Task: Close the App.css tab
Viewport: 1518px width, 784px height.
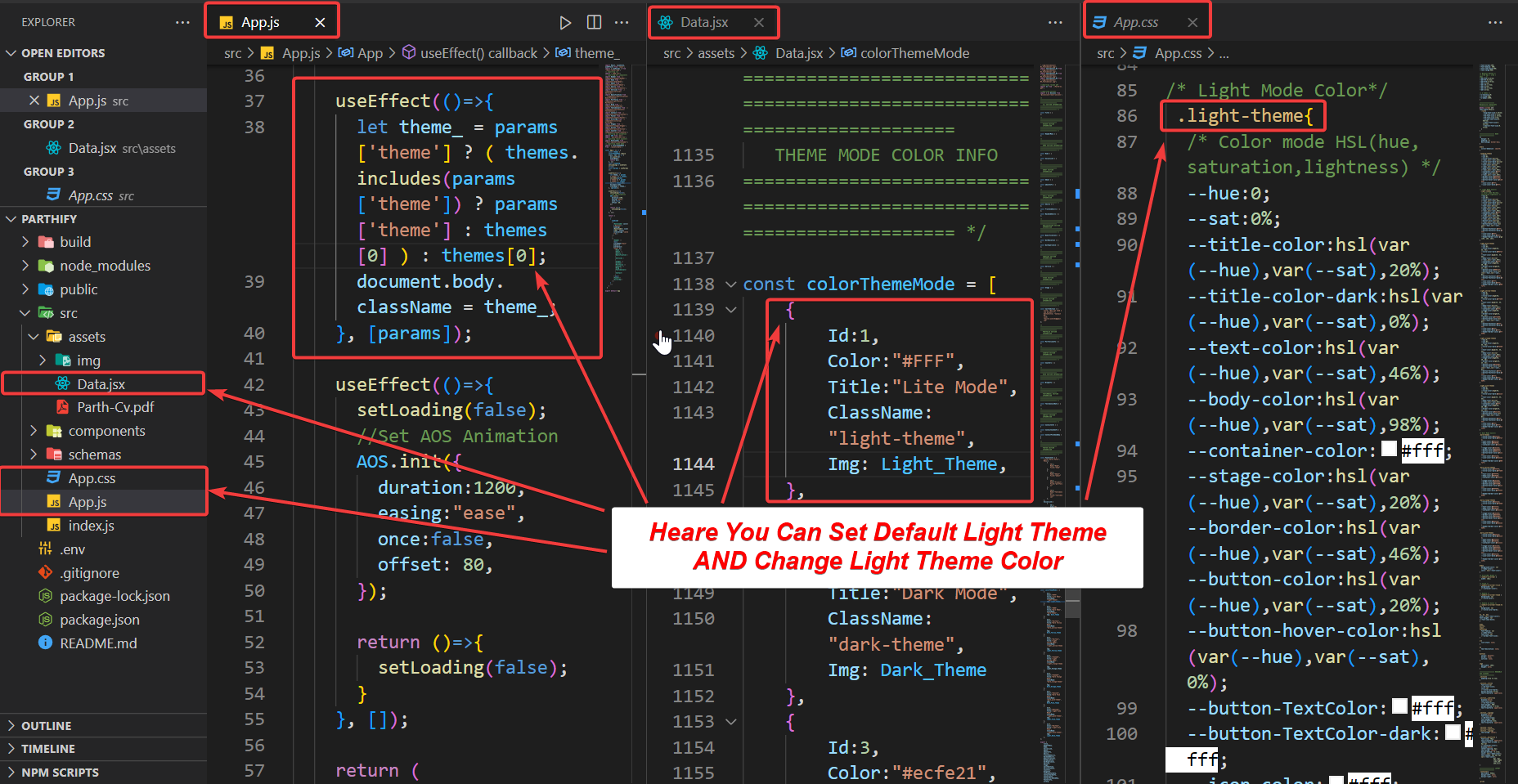Action: tap(1192, 21)
